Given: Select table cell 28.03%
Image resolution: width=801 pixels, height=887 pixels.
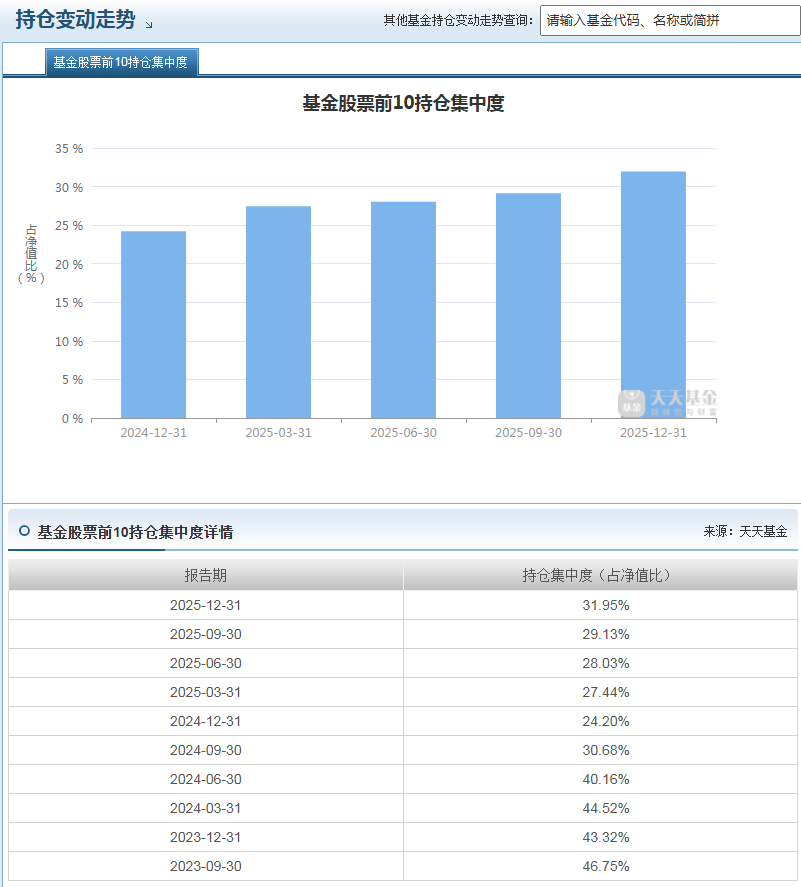Looking at the screenshot, I should (600, 663).
